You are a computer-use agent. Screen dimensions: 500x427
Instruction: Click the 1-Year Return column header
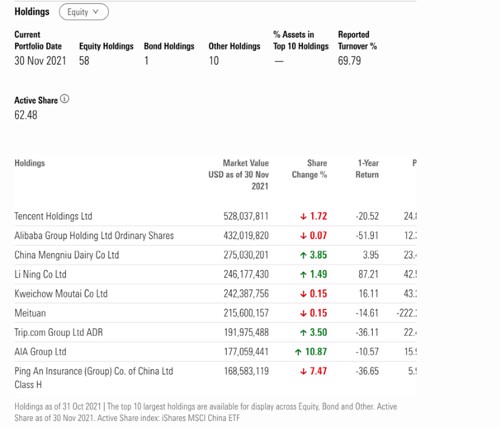pyautogui.click(x=367, y=169)
